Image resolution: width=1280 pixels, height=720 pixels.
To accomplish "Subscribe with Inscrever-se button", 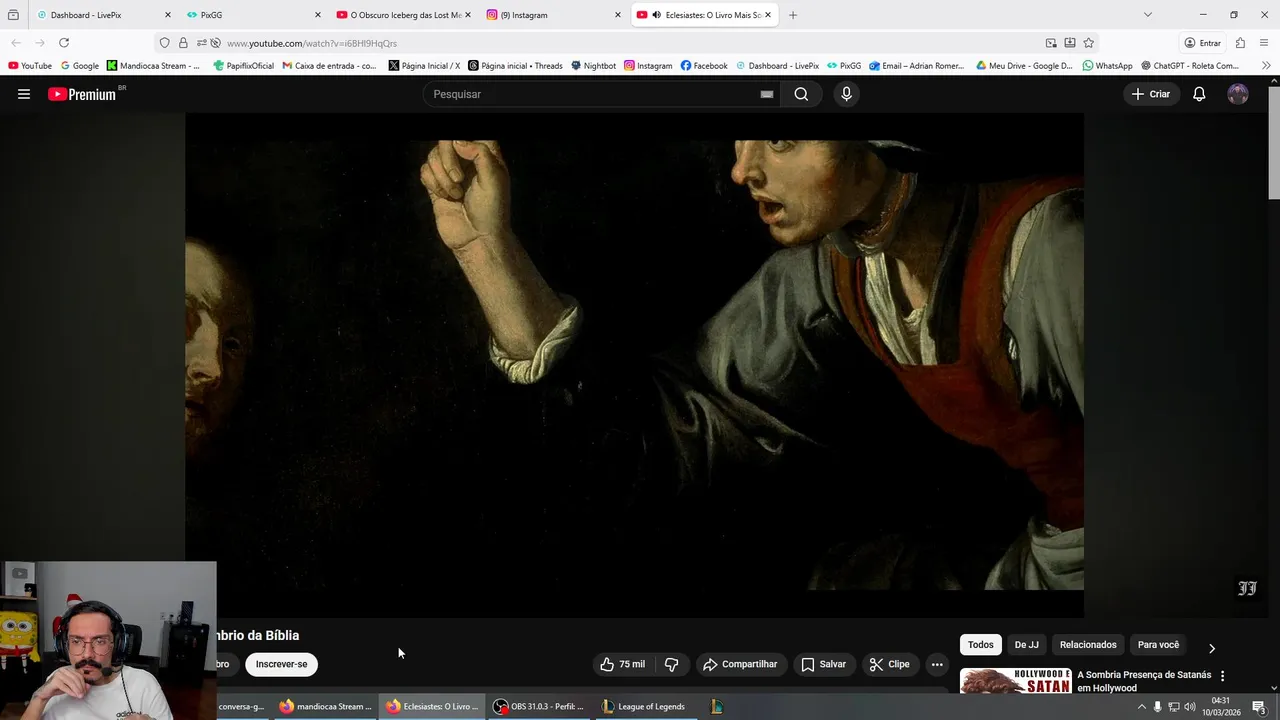I will click(281, 664).
